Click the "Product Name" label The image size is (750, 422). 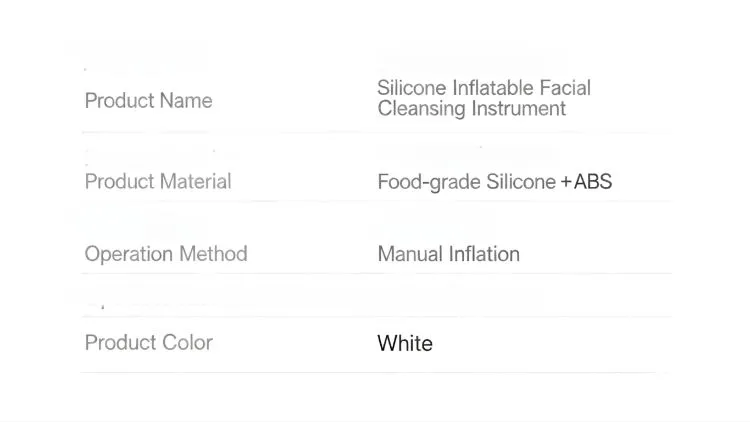click(148, 100)
